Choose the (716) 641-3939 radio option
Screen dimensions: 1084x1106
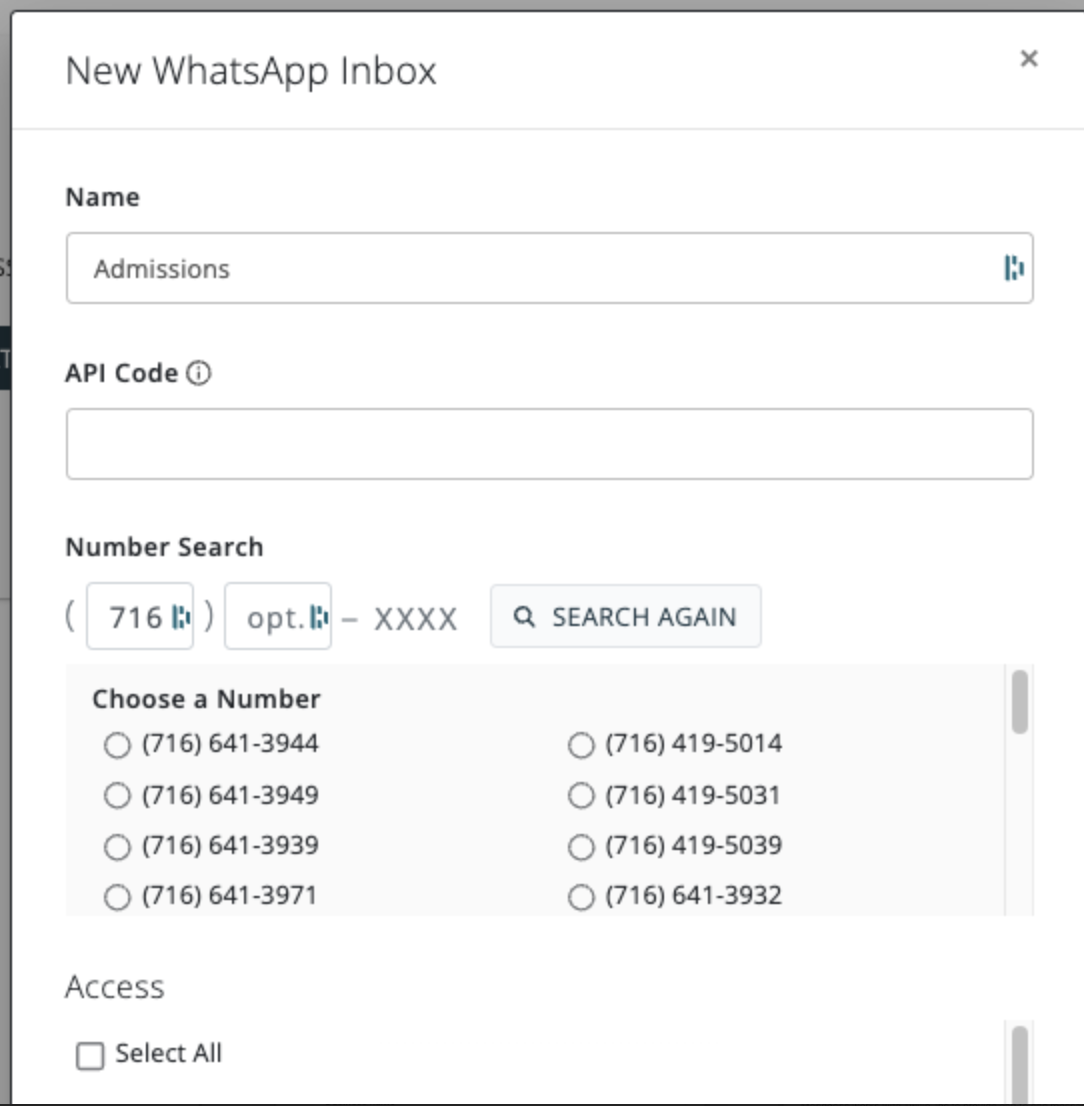pos(118,847)
